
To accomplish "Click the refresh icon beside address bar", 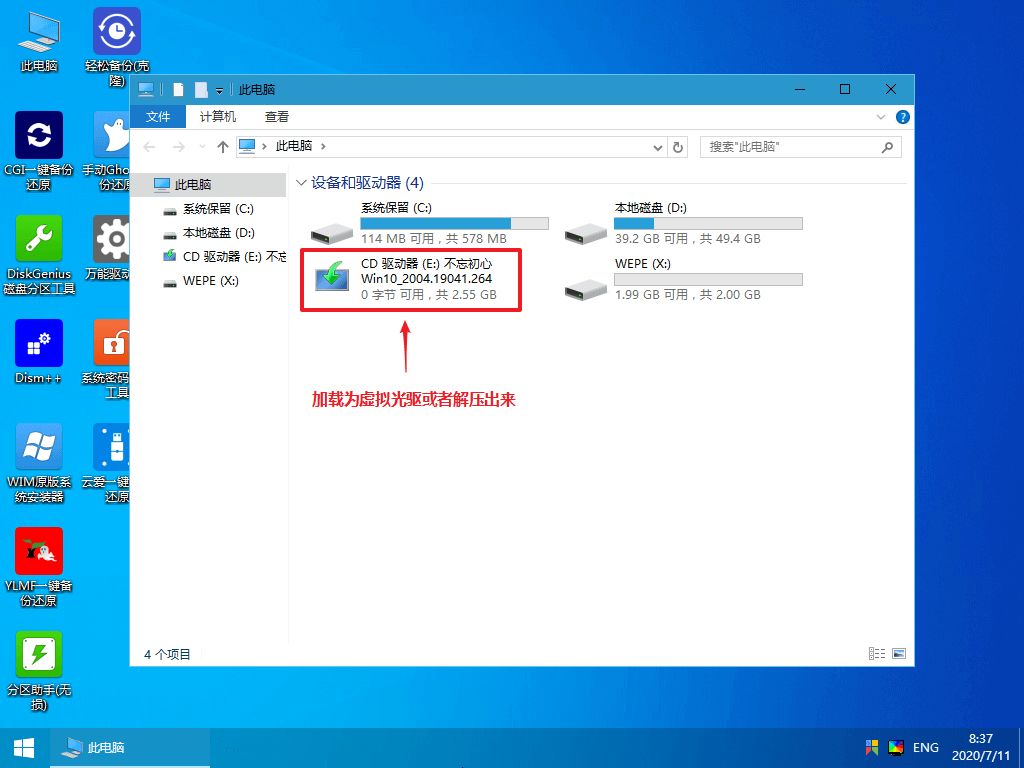I will click(679, 147).
